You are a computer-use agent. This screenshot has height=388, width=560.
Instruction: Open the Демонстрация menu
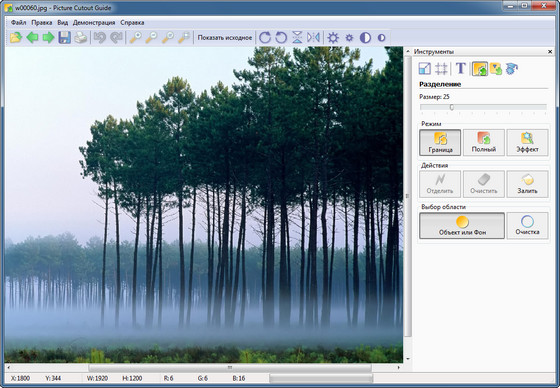(x=94, y=23)
